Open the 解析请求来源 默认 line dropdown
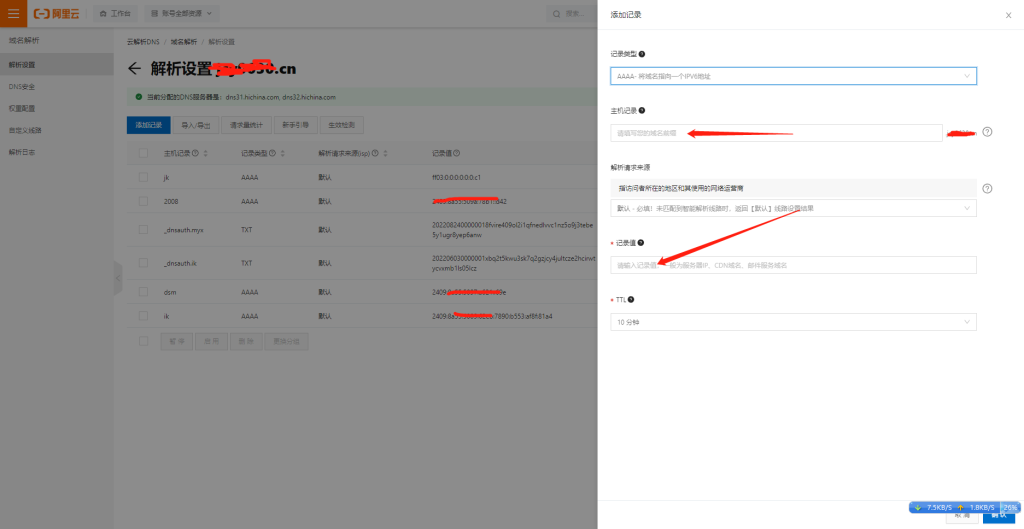Screen dimensions: 1024x529 [x=793, y=208]
